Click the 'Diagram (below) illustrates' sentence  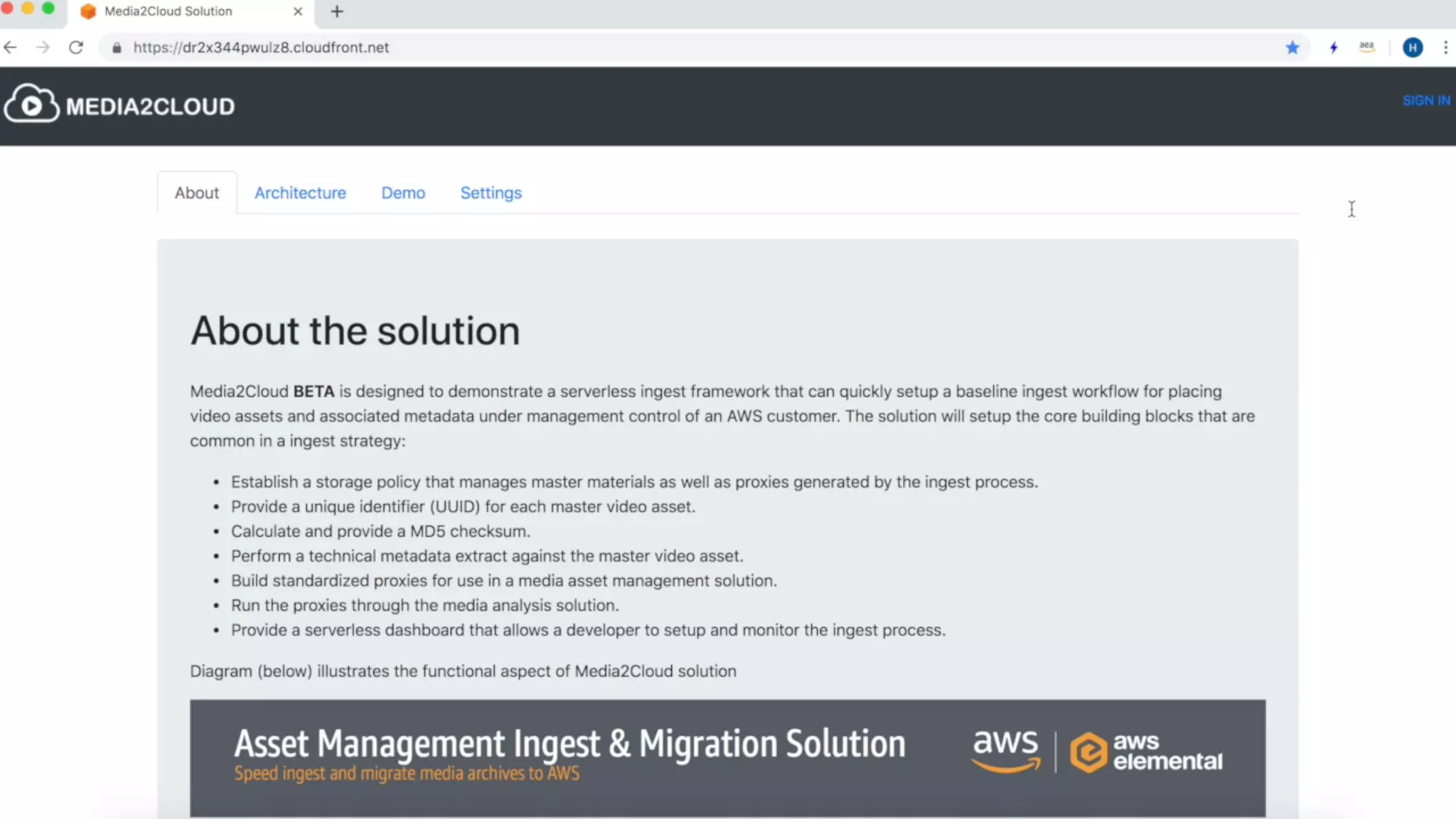463,671
